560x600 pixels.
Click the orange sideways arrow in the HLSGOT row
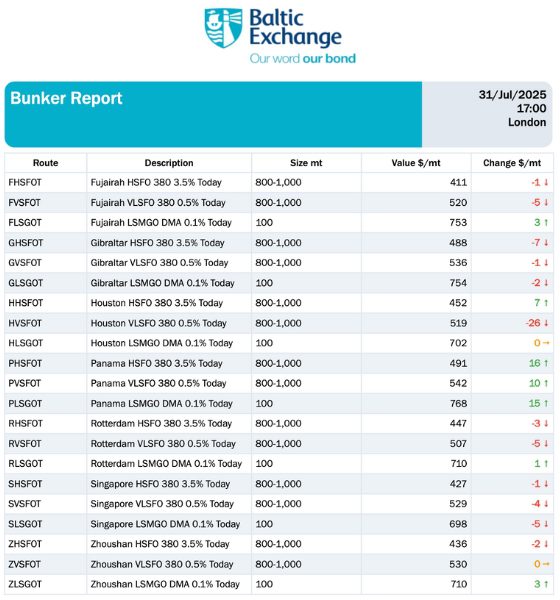[x=546, y=343]
